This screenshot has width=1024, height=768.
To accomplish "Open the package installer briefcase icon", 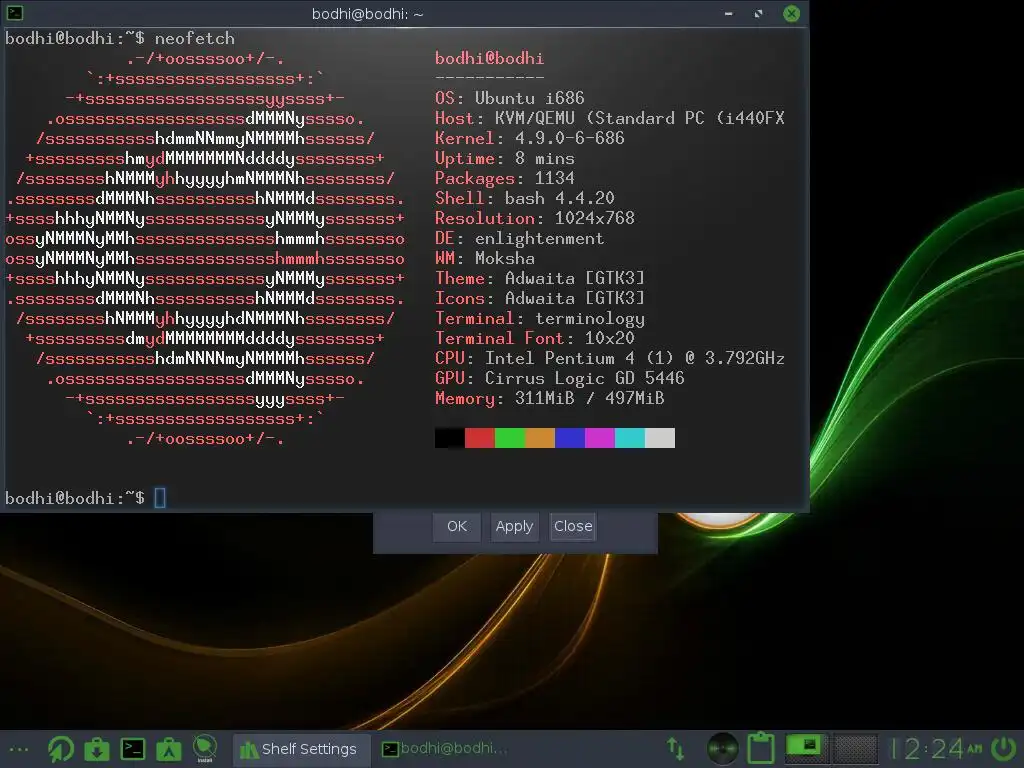I will [97, 749].
